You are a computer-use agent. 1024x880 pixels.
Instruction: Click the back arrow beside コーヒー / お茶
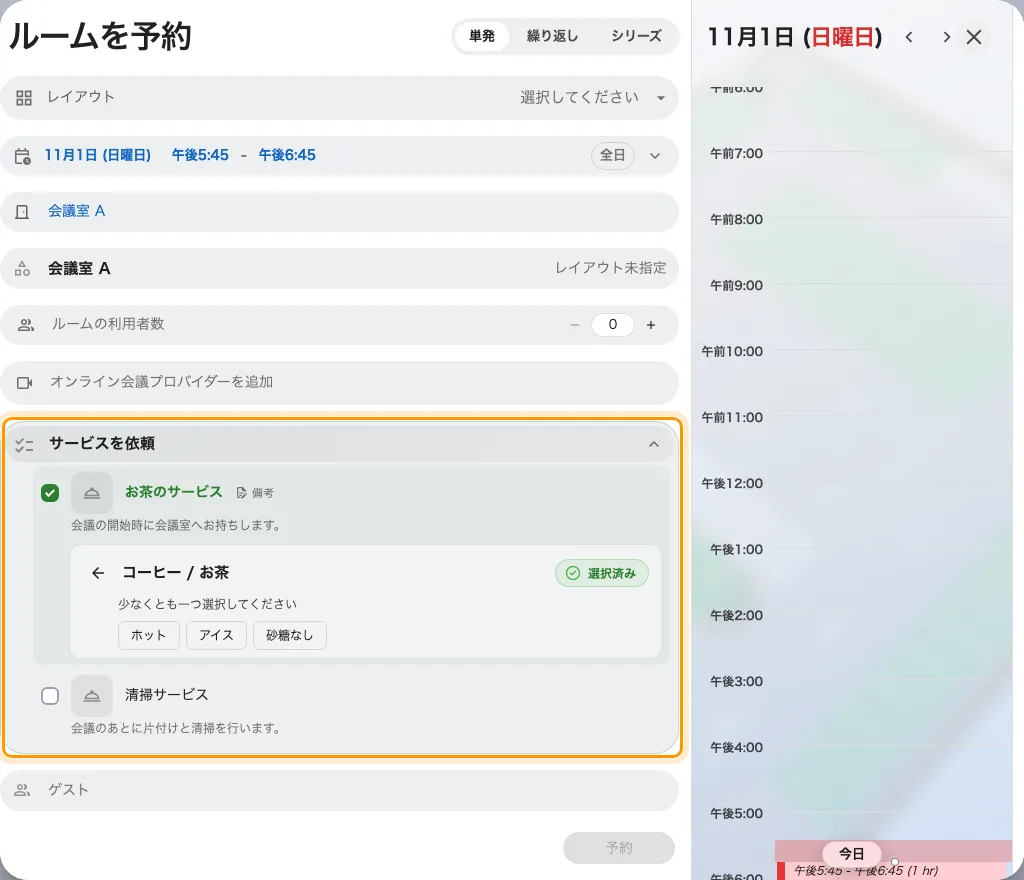point(98,573)
